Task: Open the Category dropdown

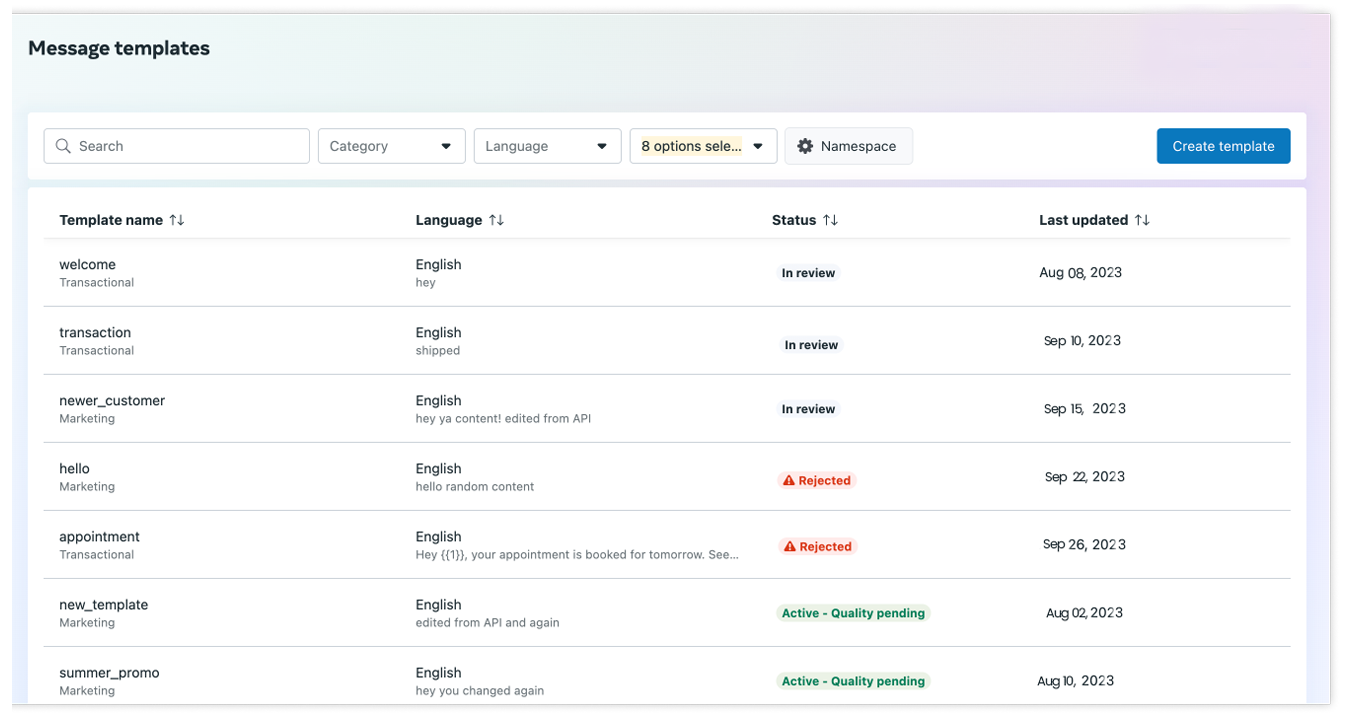Action: [x=391, y=146]
